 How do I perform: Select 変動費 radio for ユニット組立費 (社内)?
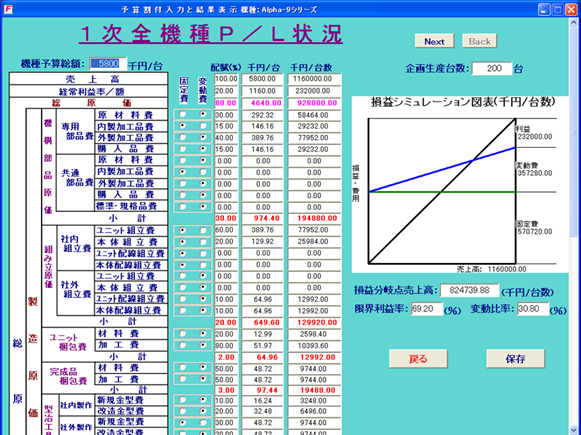pos(203,230)
